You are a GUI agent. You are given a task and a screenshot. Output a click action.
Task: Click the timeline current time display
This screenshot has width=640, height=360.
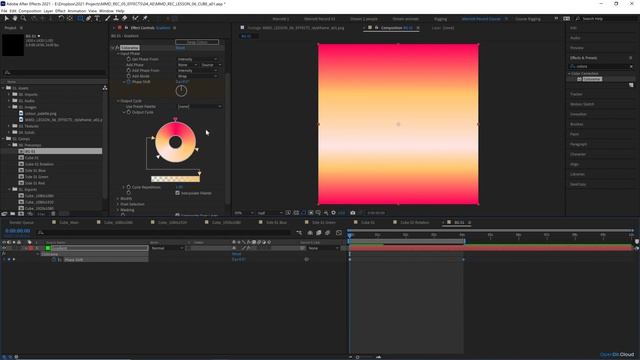pos(18,231)
